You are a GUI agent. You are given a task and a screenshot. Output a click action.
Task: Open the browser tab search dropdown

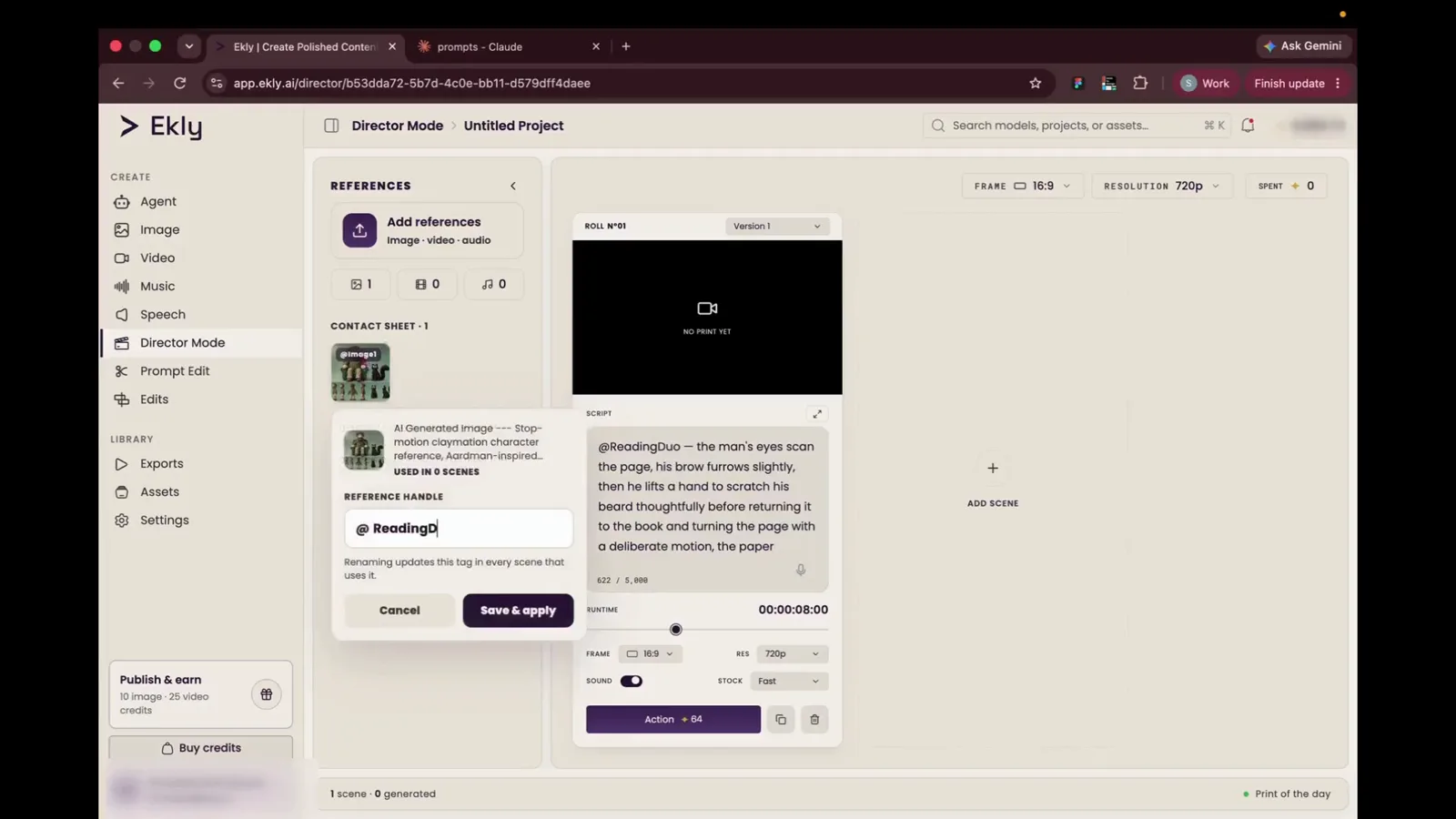coord(189,46)
